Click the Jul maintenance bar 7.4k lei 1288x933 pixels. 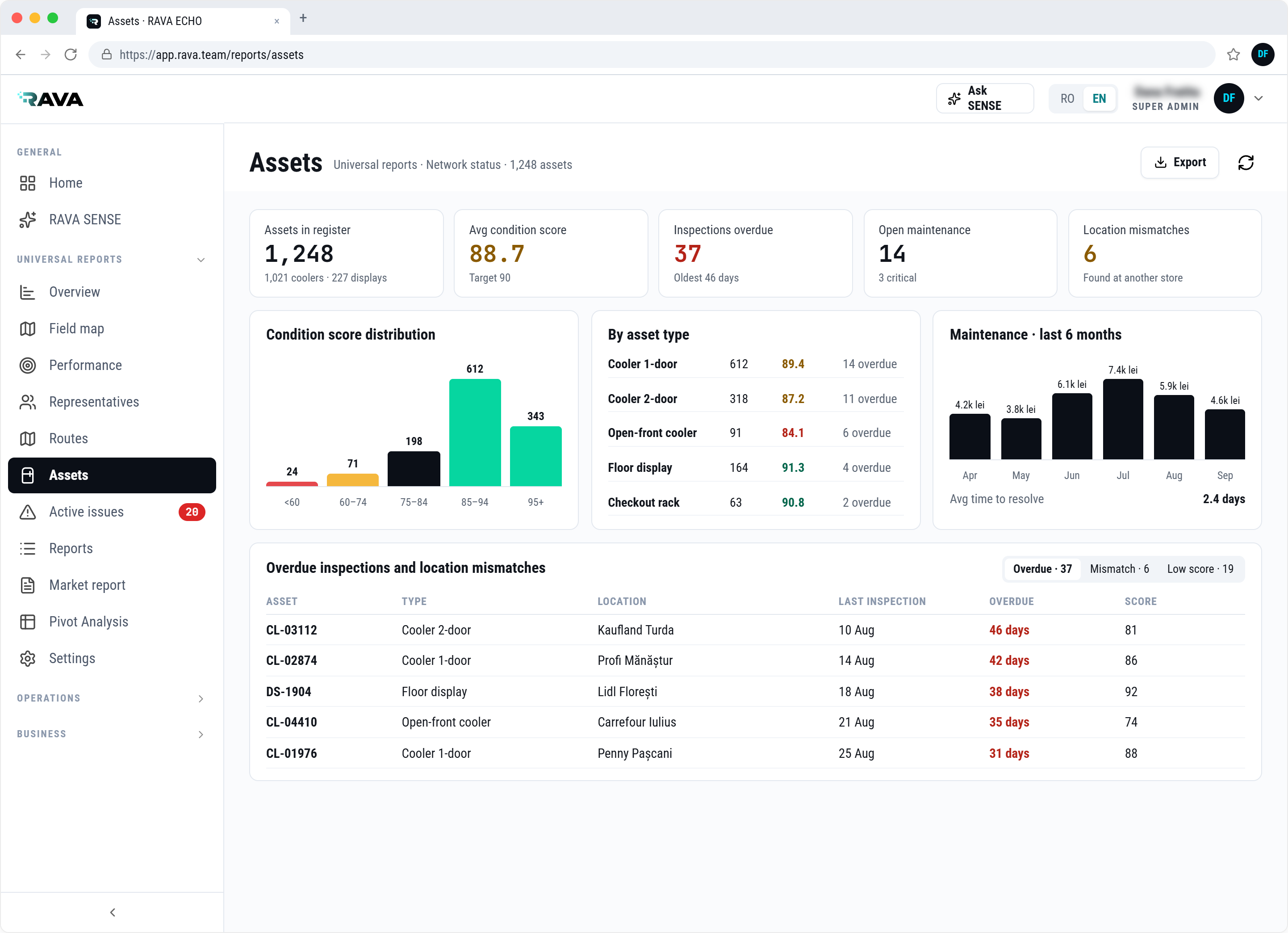[1122, 419]
